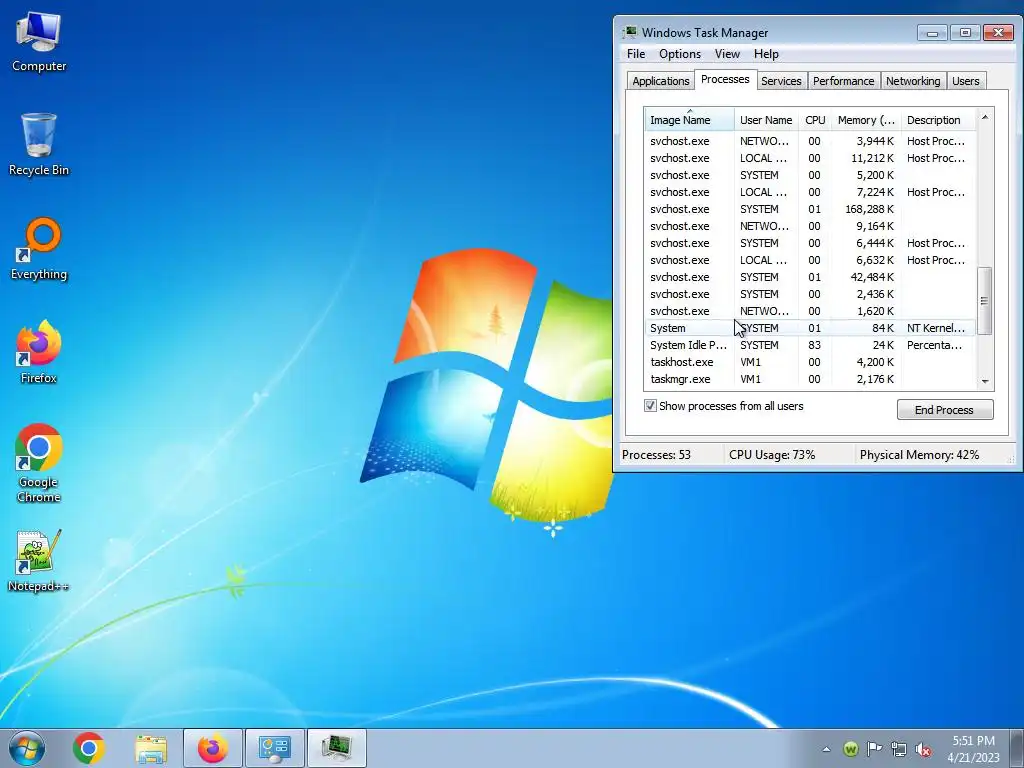Select the taskmgr.exe process
The width and height of the screenshot is (1024, 768).
click(810, 379)
